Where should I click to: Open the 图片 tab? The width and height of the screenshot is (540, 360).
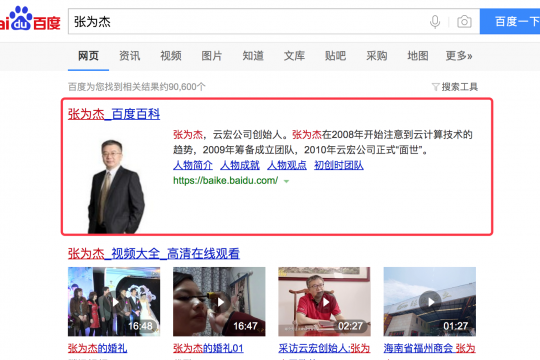(x=212, y=56)
